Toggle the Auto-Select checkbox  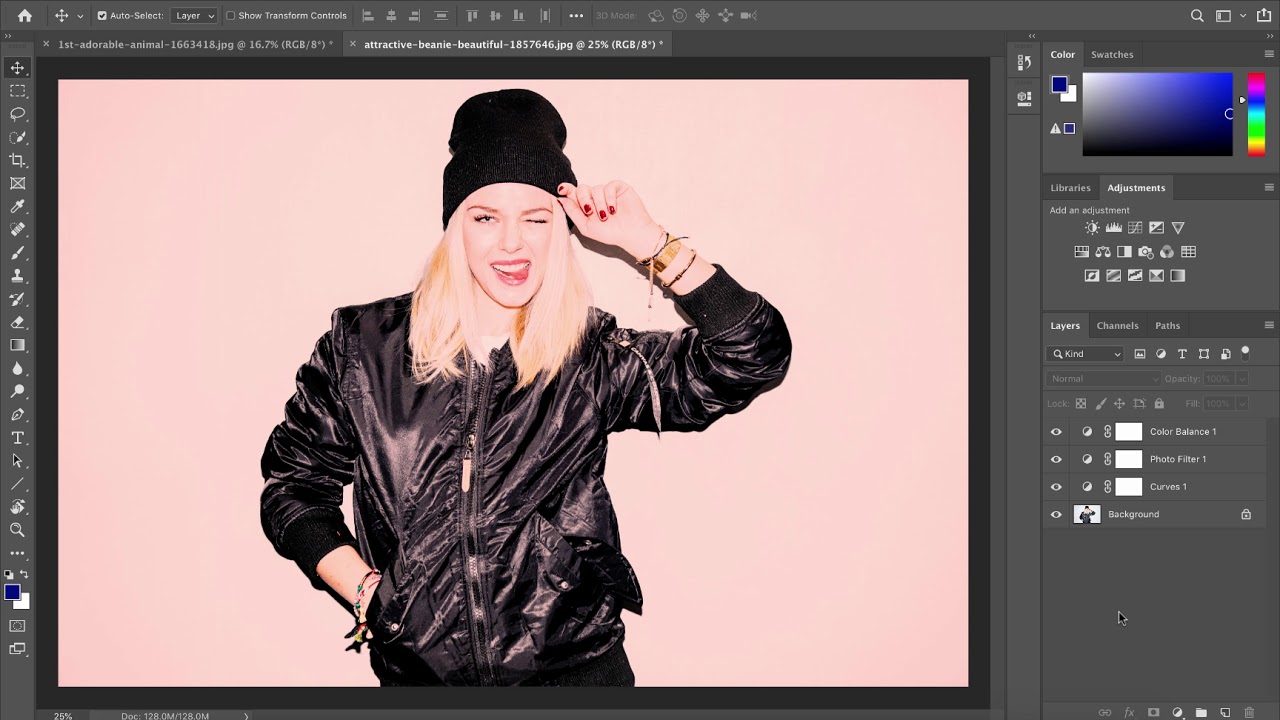(x=102, y=16)
